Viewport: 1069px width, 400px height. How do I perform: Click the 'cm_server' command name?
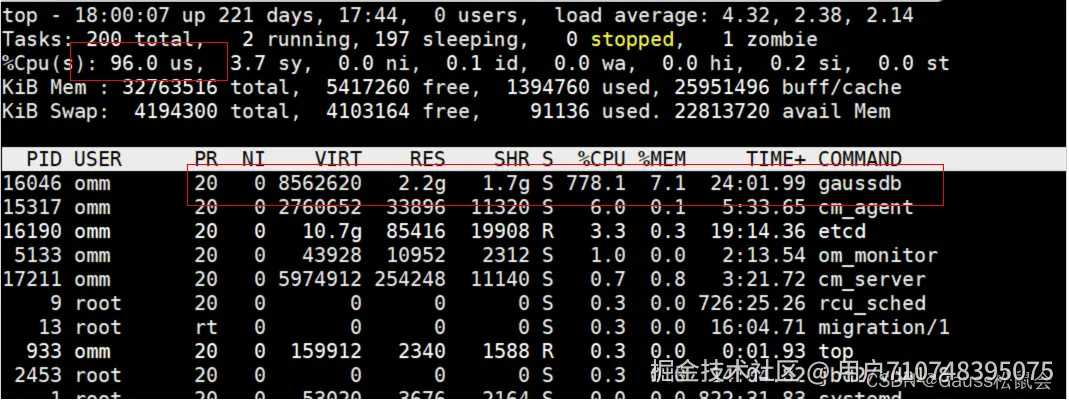pos(872,281)
